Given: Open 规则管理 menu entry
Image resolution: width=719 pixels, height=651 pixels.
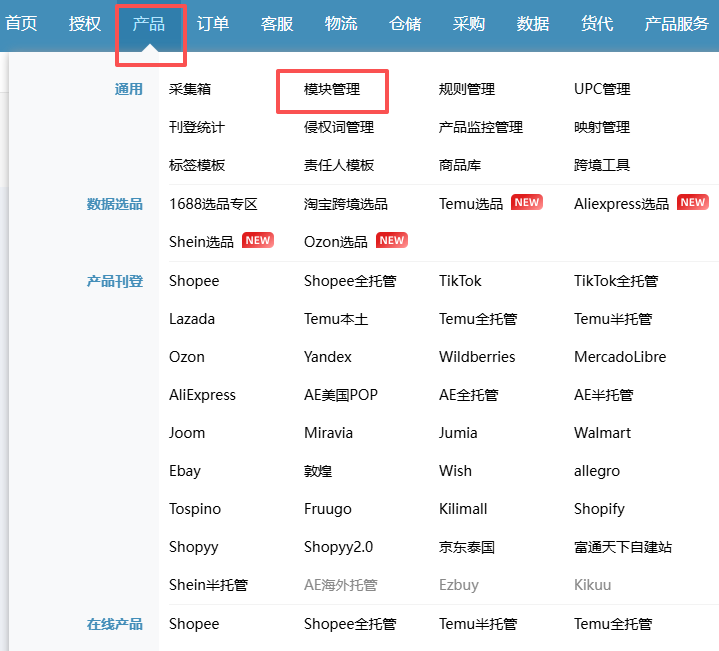Looking at the screenshot, I should pyautogui.click(x=466, y=89).
